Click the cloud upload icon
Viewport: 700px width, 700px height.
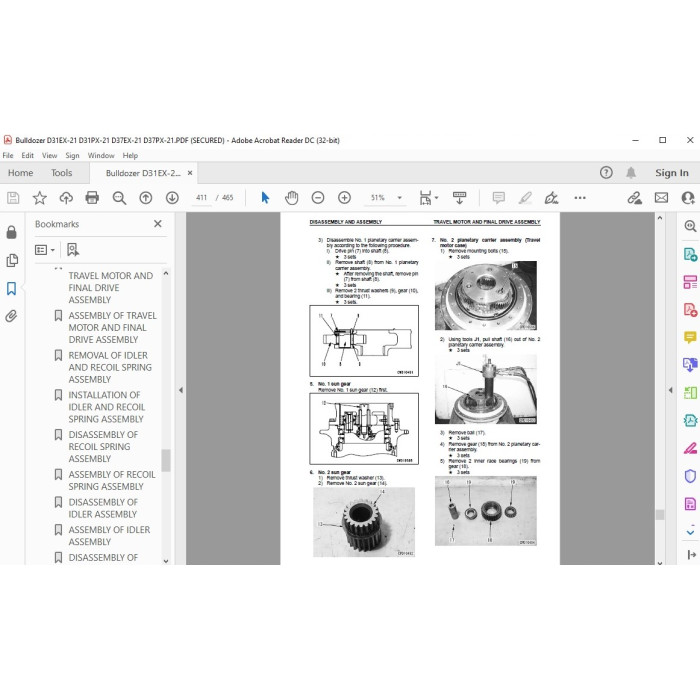[66, 198]
